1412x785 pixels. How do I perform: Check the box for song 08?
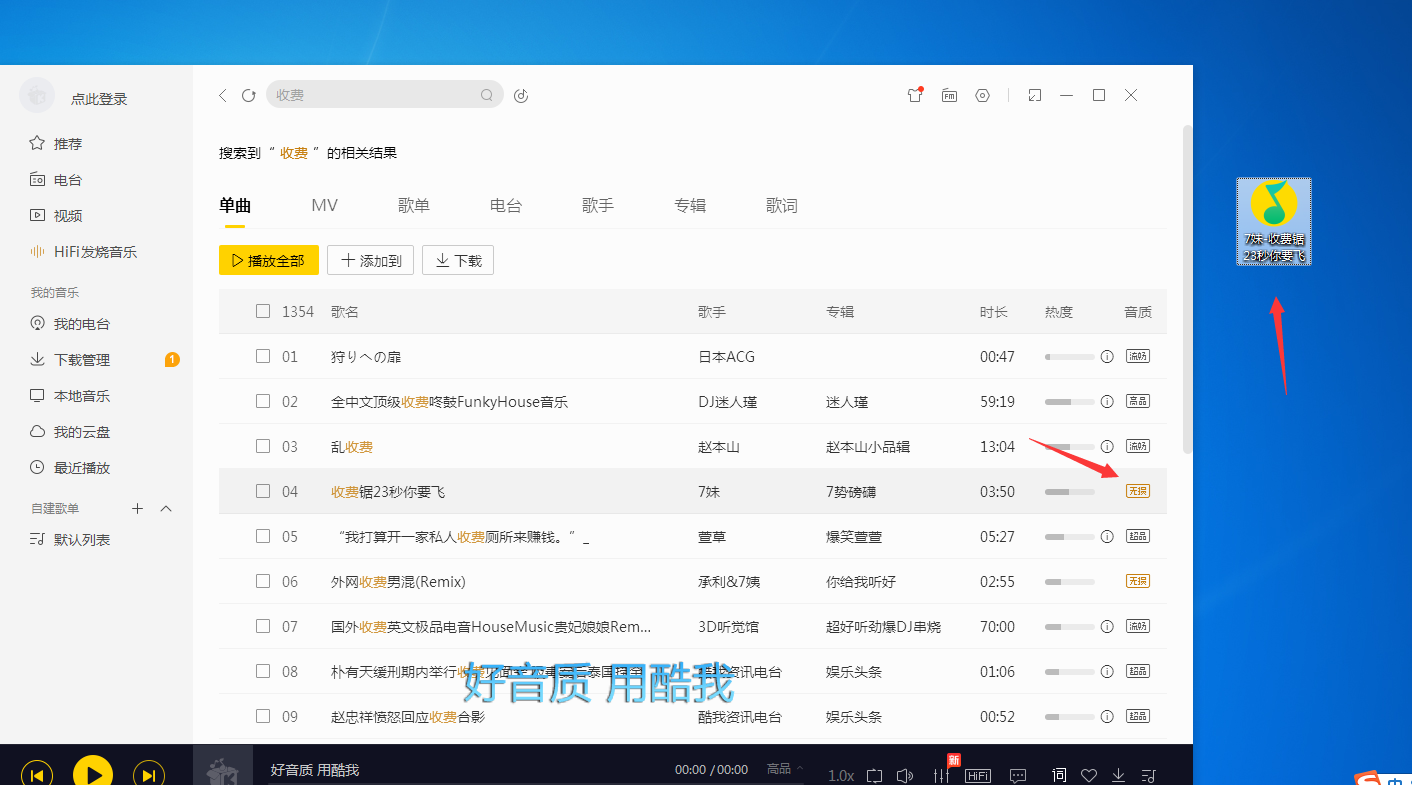click(x=263, y=671)
